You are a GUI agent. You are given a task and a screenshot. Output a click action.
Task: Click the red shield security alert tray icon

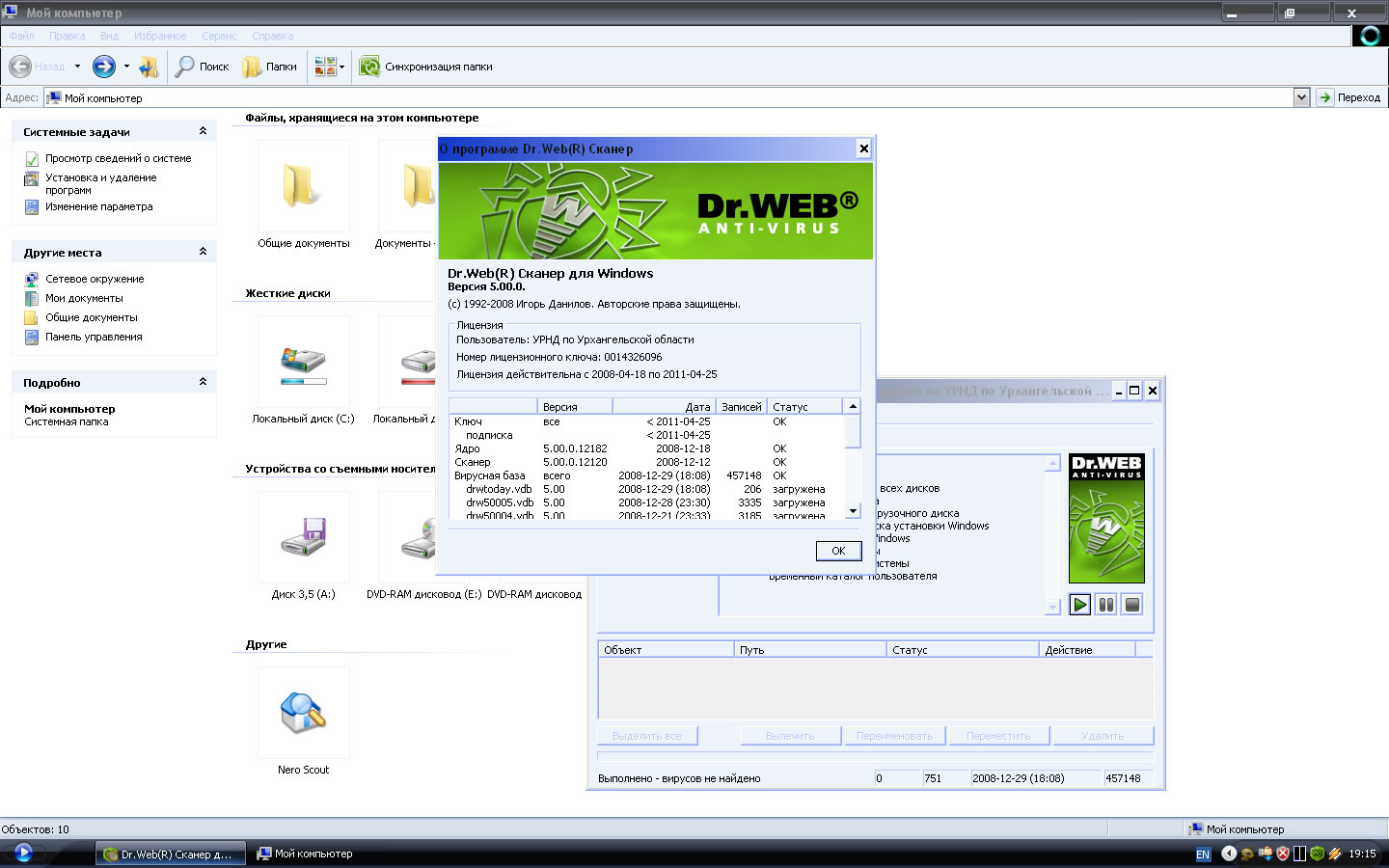pyautogui.click(x=1283, y=854)
